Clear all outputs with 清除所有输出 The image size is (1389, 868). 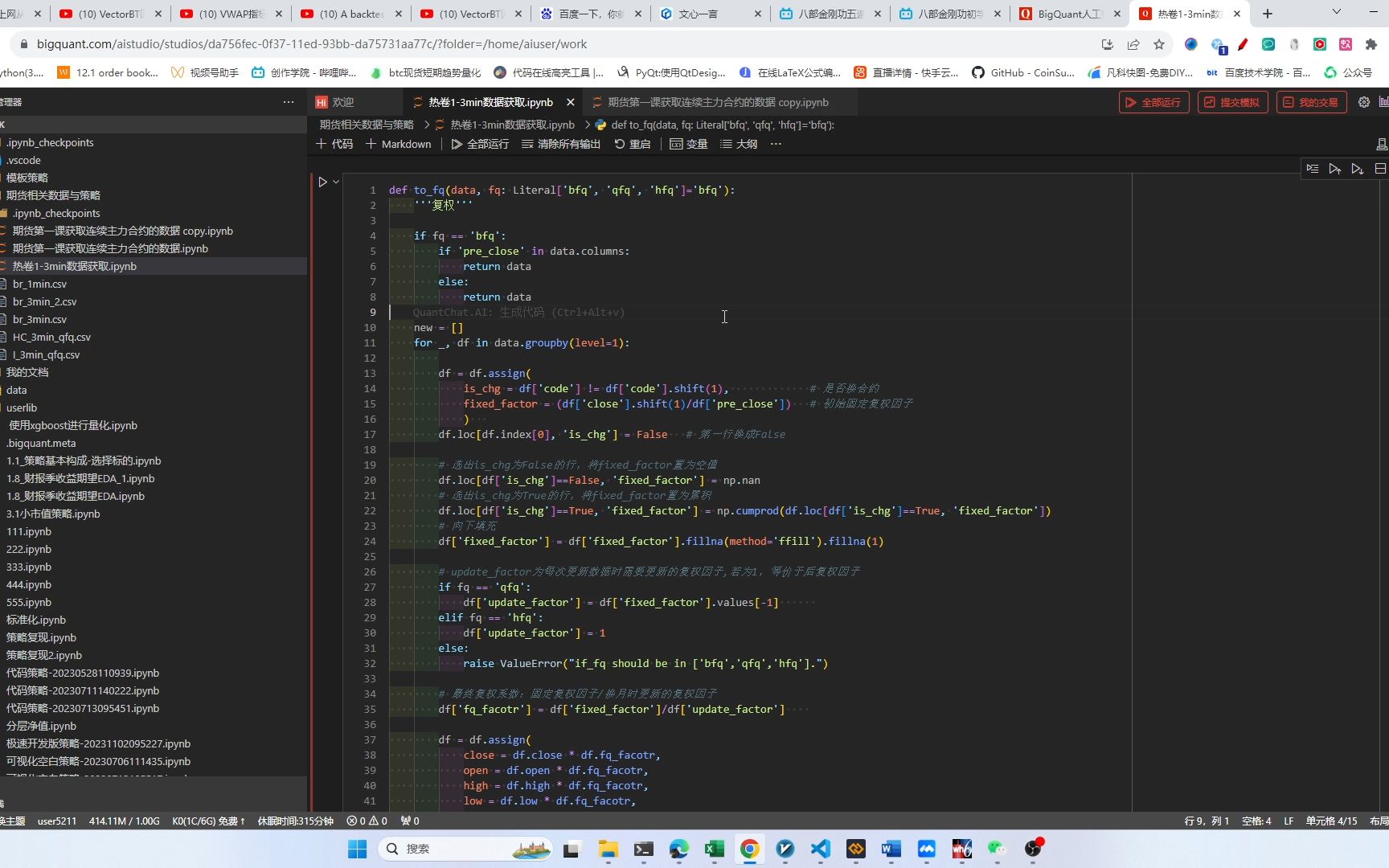[561, 144]
